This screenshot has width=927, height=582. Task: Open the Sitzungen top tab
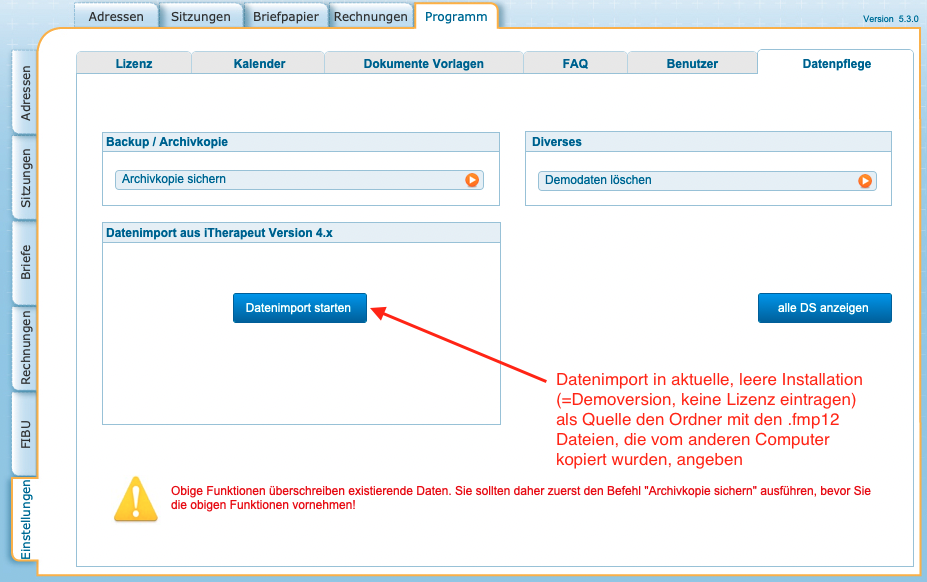[x=200, y=17]
